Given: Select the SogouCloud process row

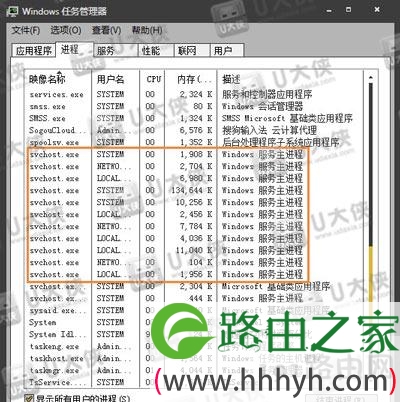Looking at the screenshot, I should click(x=193, y=130).
